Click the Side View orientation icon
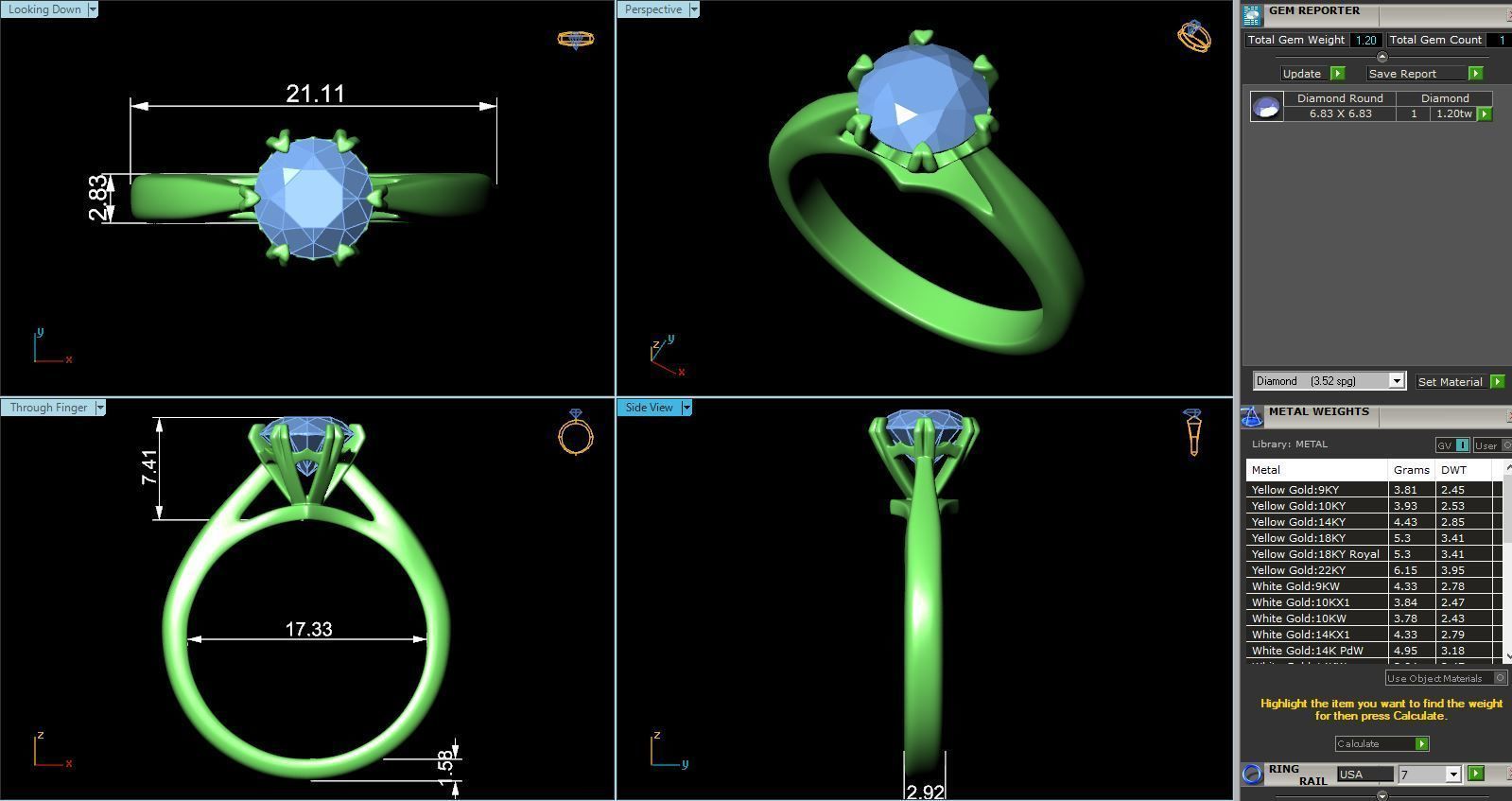The image size is (1512, 801). coord(1192,432)
